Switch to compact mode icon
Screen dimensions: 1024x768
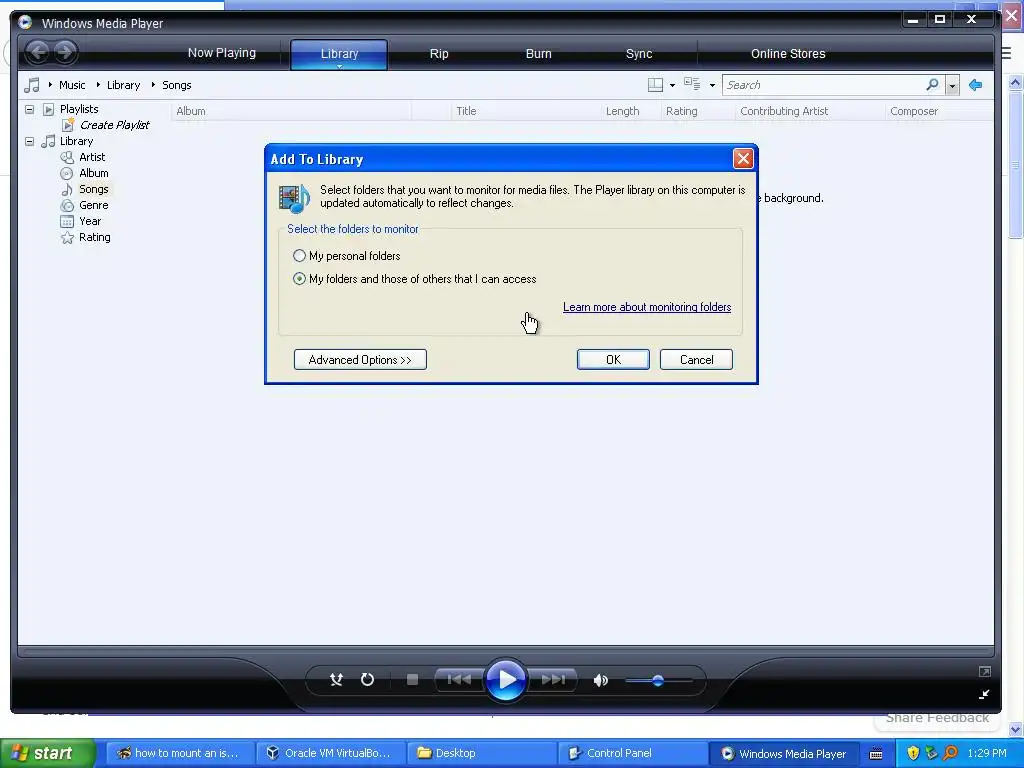tap(984, 694)
